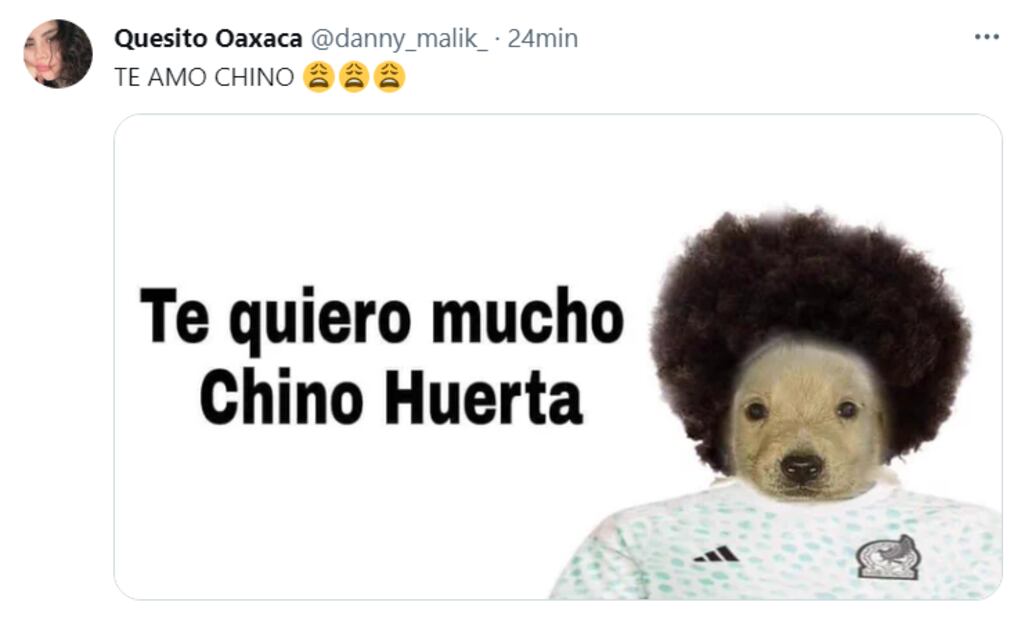This screenshot has height=620, width=1021.
Task: Click the Mexico federation crest on jersey
Action: pyautogui.click(x=888, y=558)
